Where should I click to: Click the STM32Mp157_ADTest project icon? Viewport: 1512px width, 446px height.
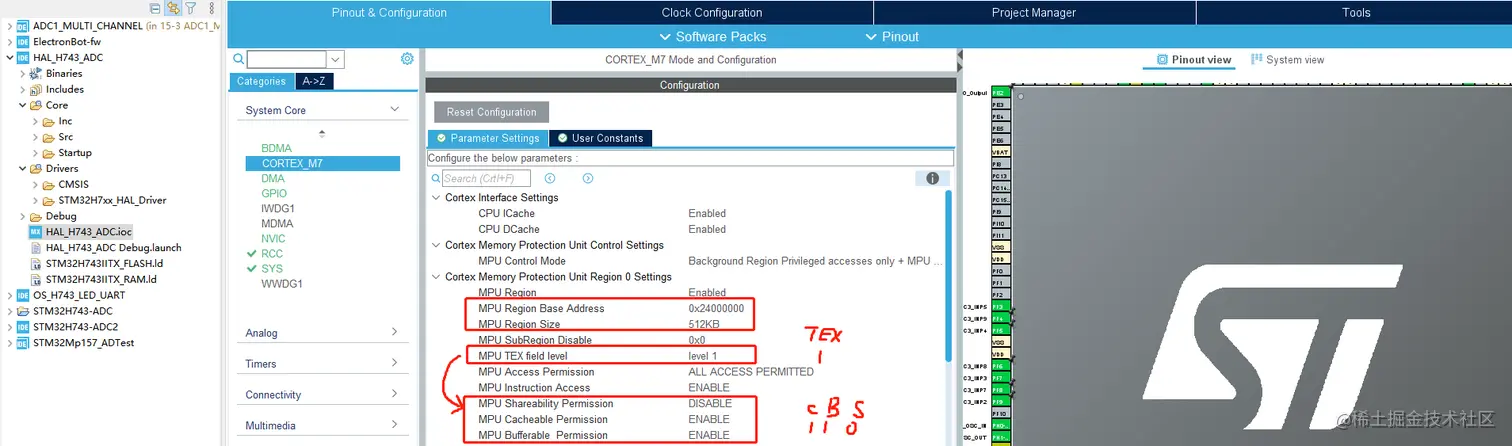coord(23,343)
